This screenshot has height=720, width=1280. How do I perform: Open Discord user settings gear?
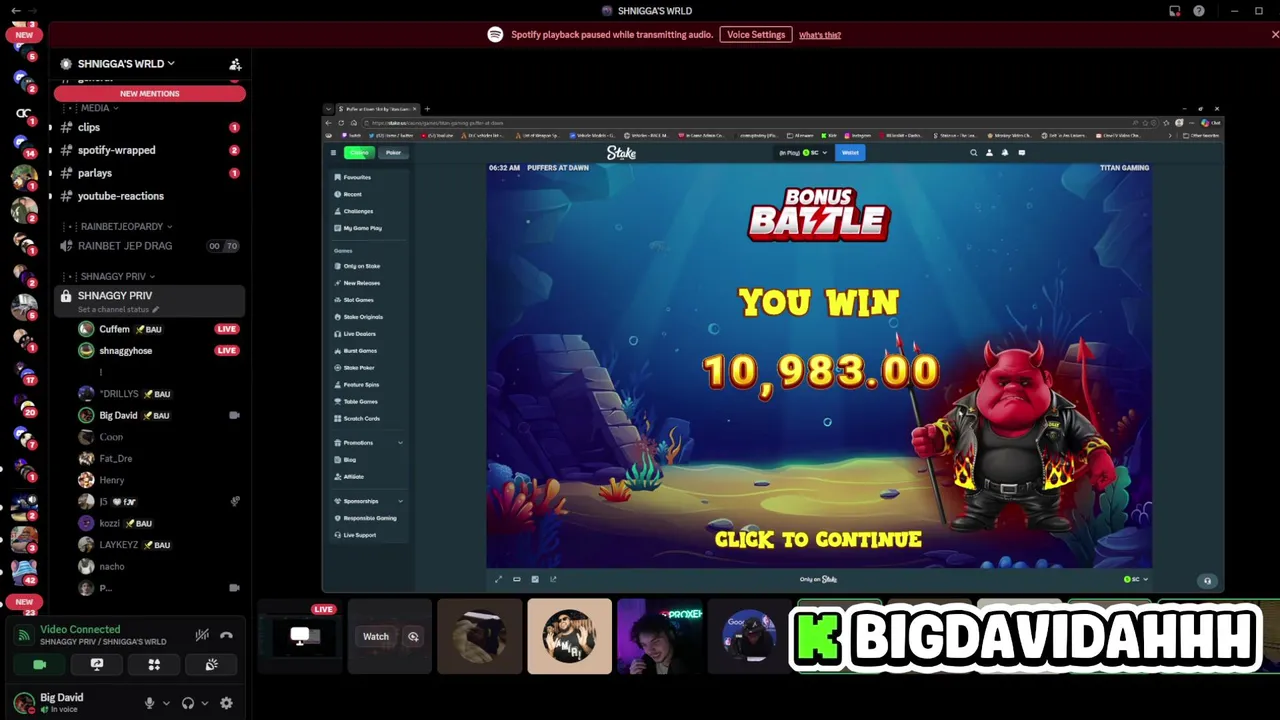[x=226, y=703]
